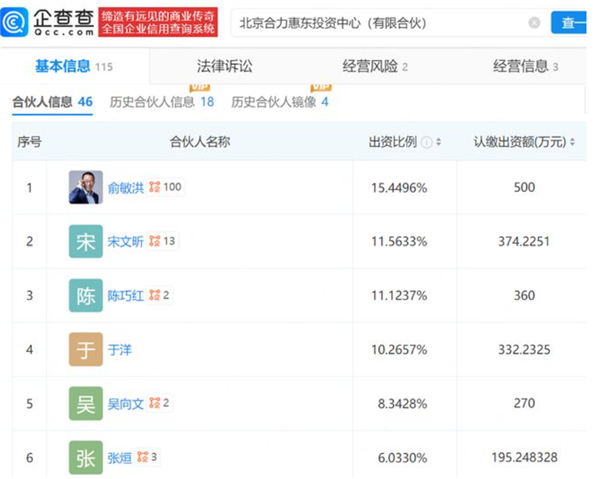Viewport: 600px width, 479px height.
Task: Click the 500 amount cell
Action: click(x=524, y=187)
